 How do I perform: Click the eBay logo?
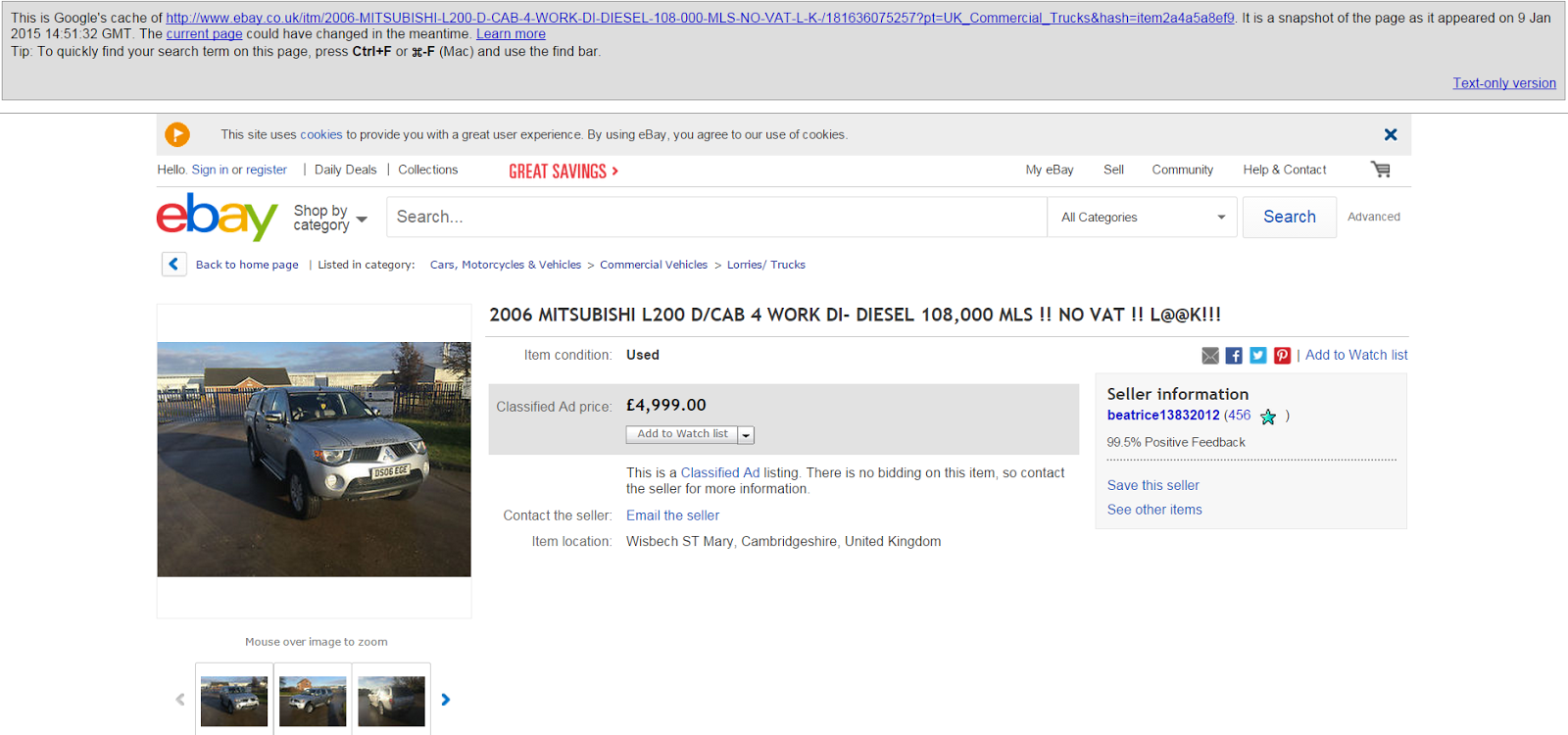tap(218, 217)
